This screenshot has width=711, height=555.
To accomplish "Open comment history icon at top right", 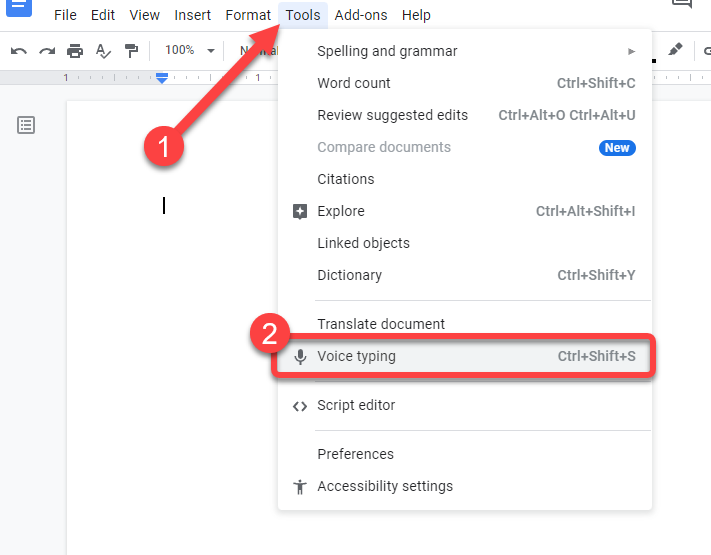I will click(682, 5).
